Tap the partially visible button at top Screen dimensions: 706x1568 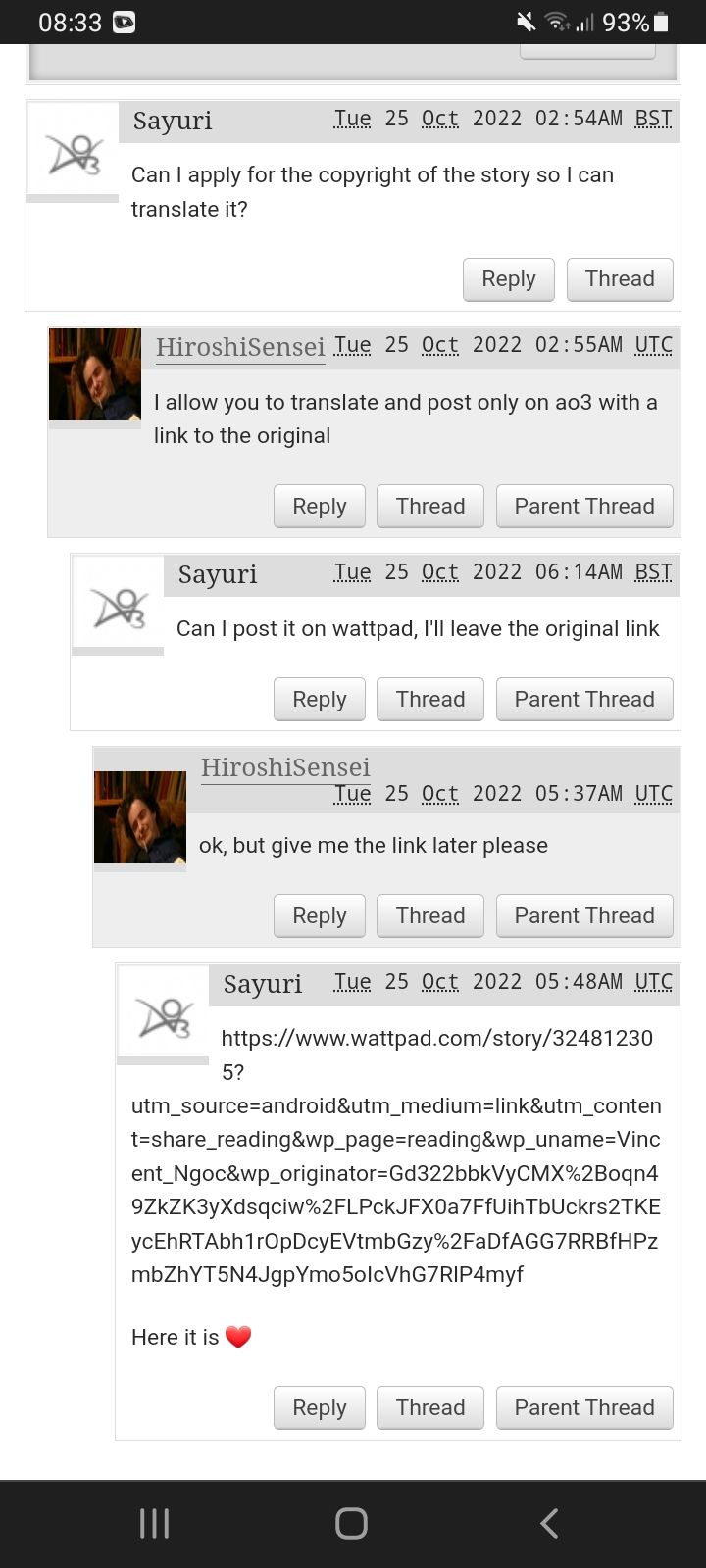587,51
